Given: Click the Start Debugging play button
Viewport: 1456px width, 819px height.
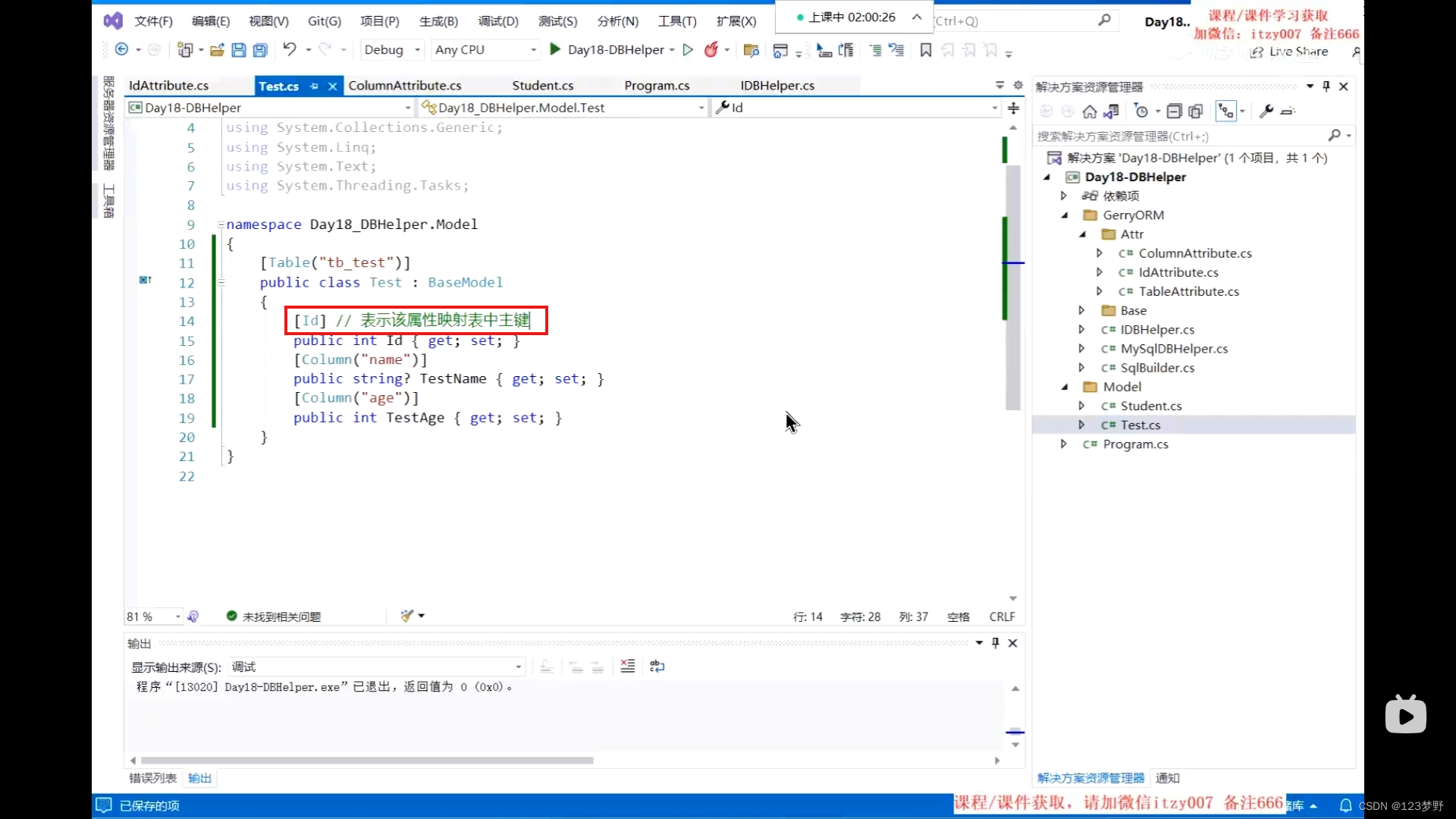Looking at the screenshot, I should pos(556,49).
